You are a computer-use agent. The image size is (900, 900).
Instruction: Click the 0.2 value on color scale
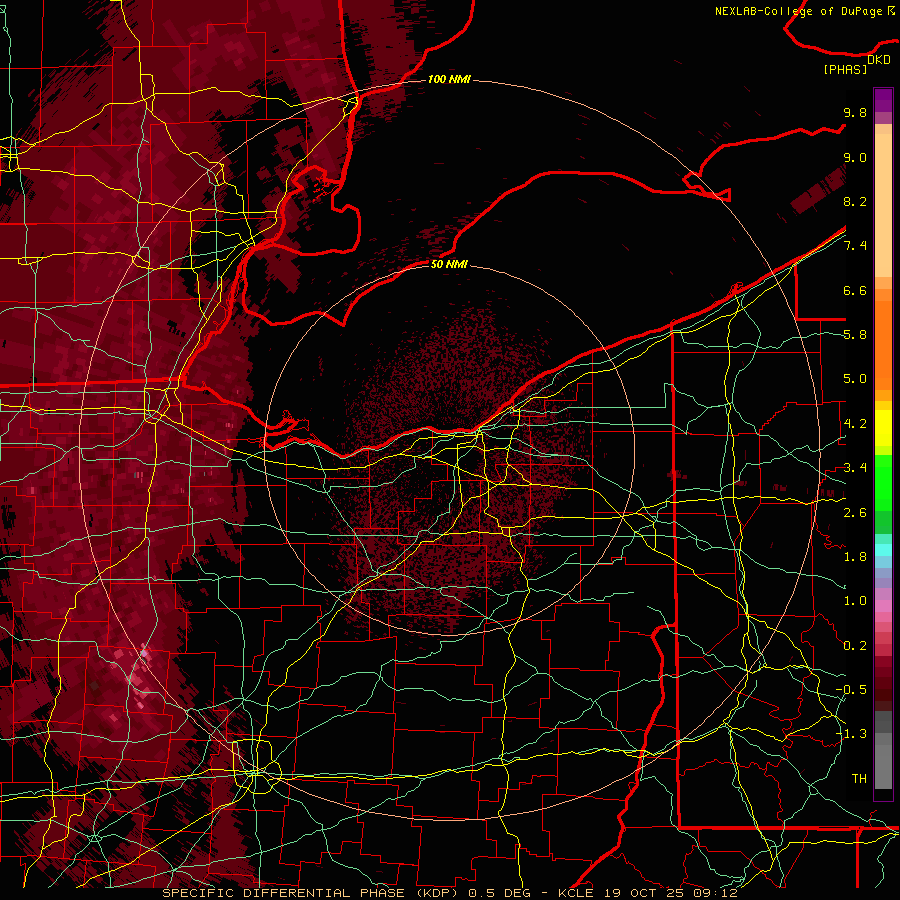pyautogui.click(x=855, y=646)
